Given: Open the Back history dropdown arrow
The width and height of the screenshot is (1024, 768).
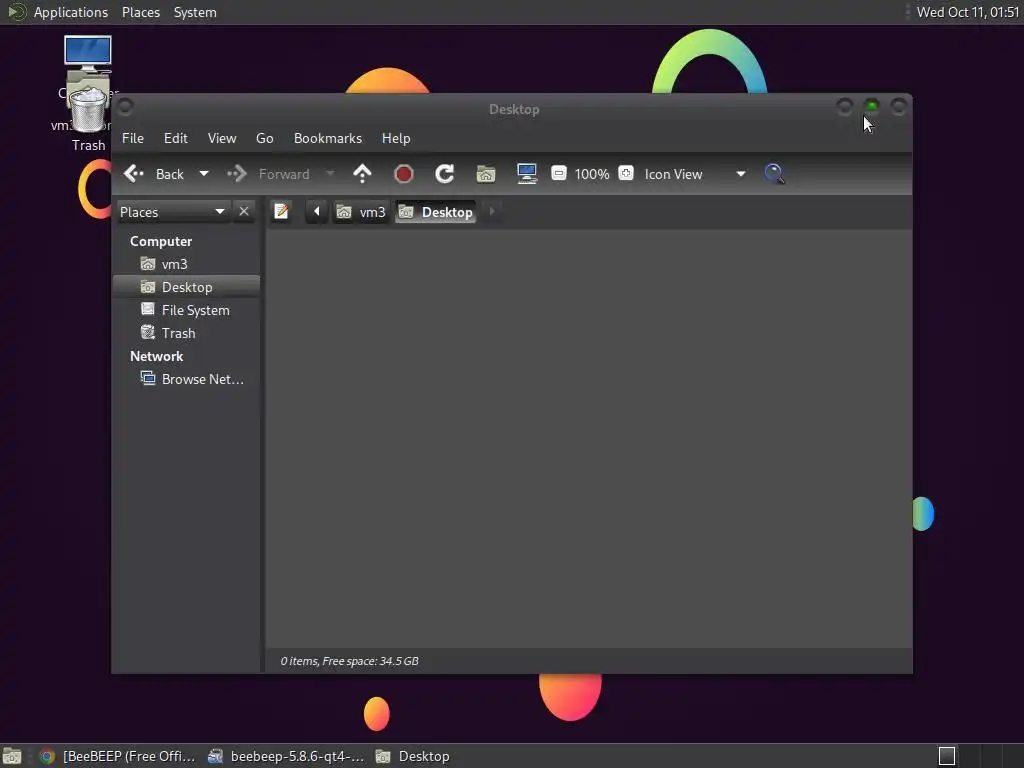Looking at the screenshot, I should (204, 174).
